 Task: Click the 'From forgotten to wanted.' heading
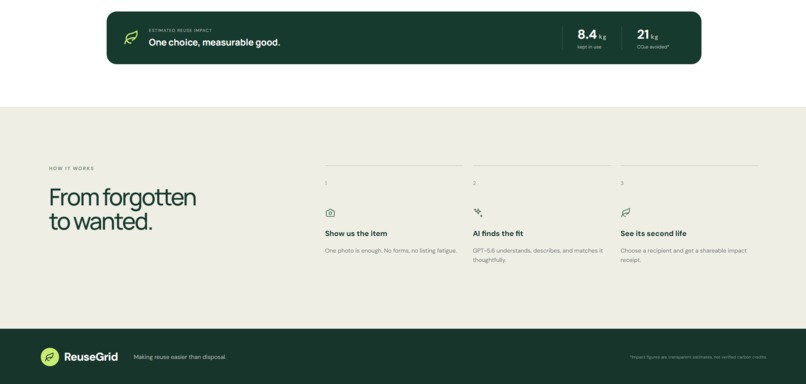click(x=122, y=209)
